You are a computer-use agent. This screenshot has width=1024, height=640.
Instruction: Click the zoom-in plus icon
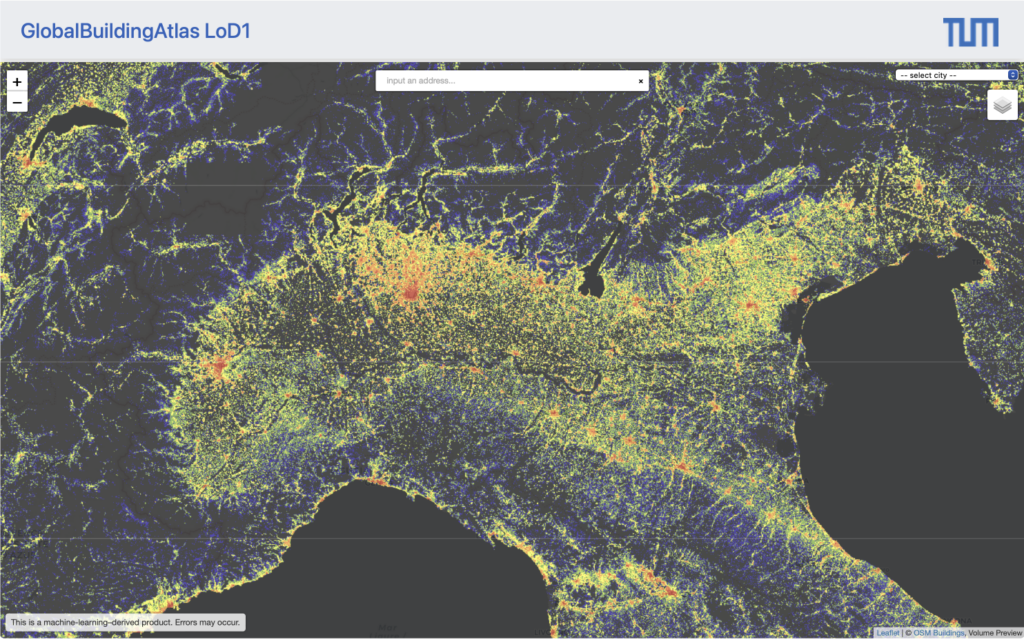(16, 80)
